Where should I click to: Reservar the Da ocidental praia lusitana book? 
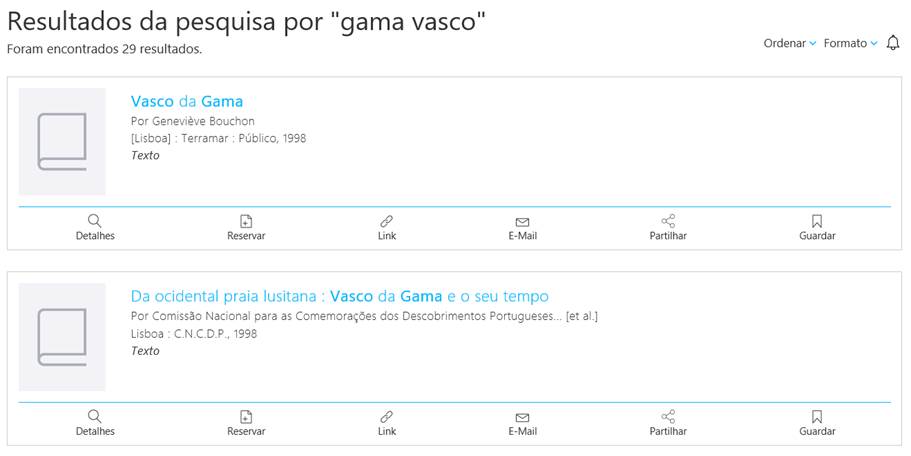[x=246, y=423]
